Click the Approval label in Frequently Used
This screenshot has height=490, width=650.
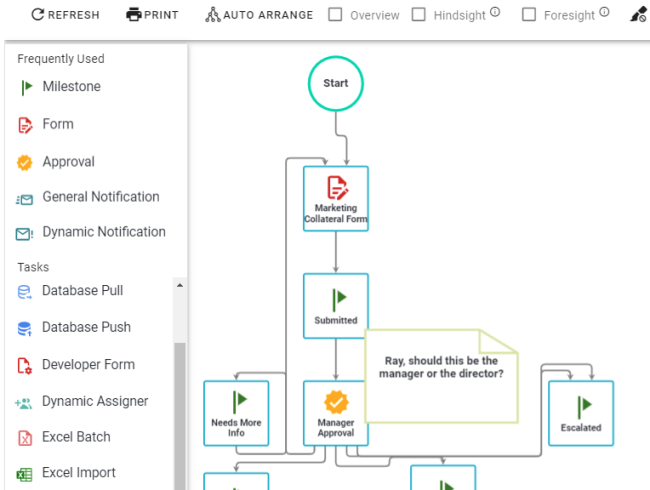(68, 162)
